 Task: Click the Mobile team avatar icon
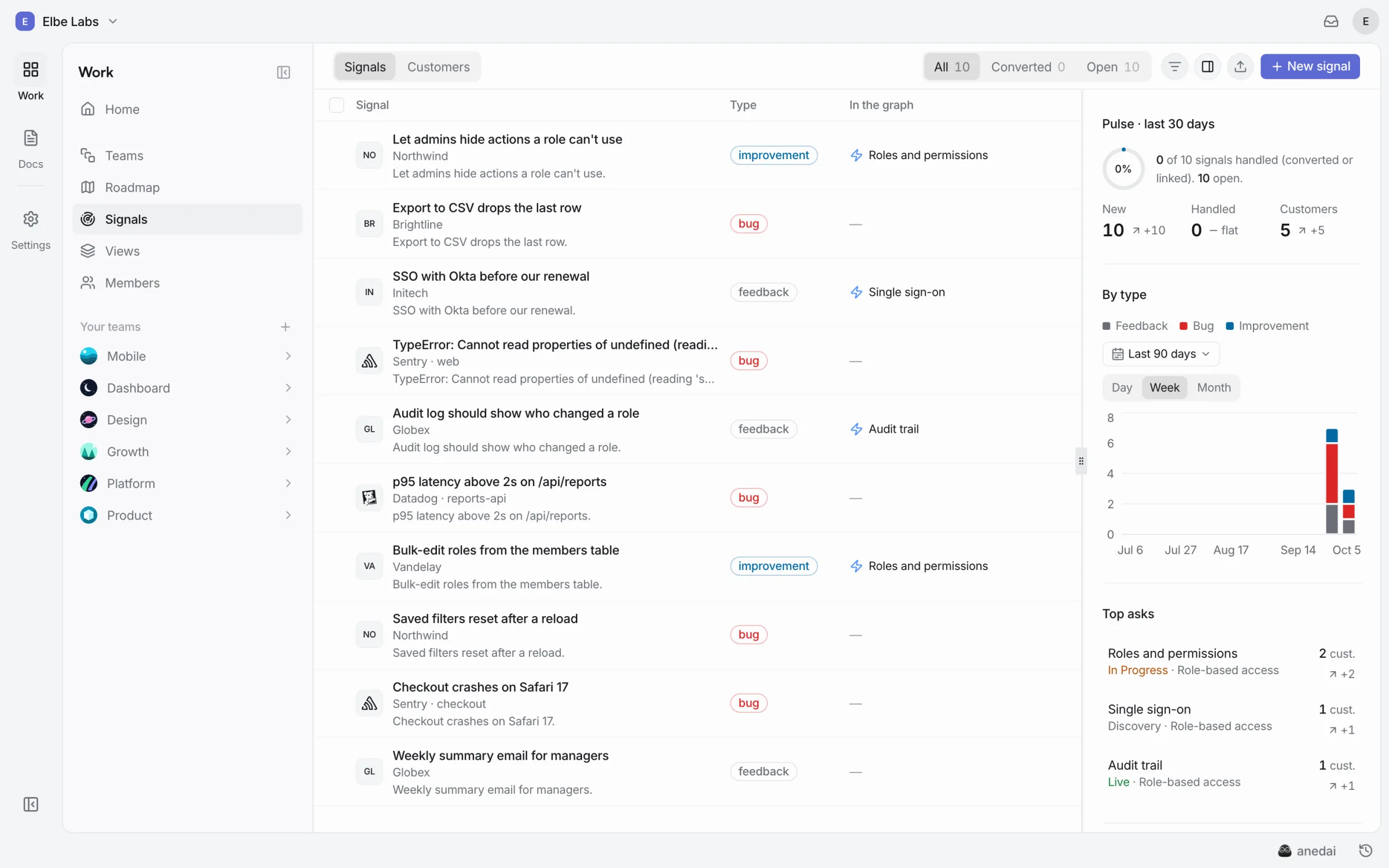click(x=89, y=356)
